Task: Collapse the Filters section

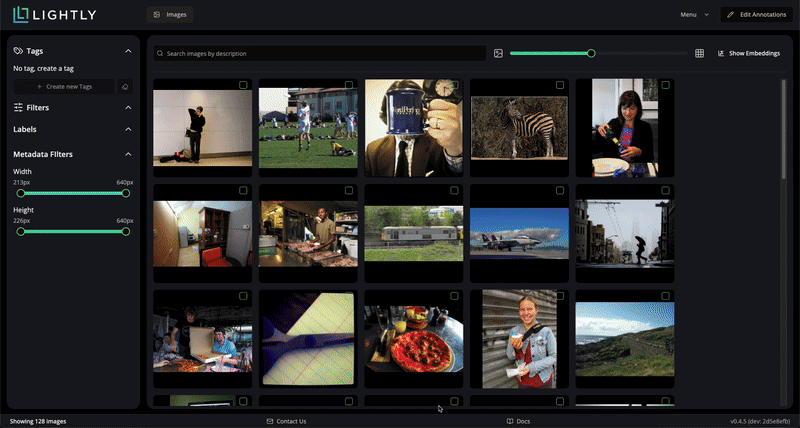Action: pos(129,108)
